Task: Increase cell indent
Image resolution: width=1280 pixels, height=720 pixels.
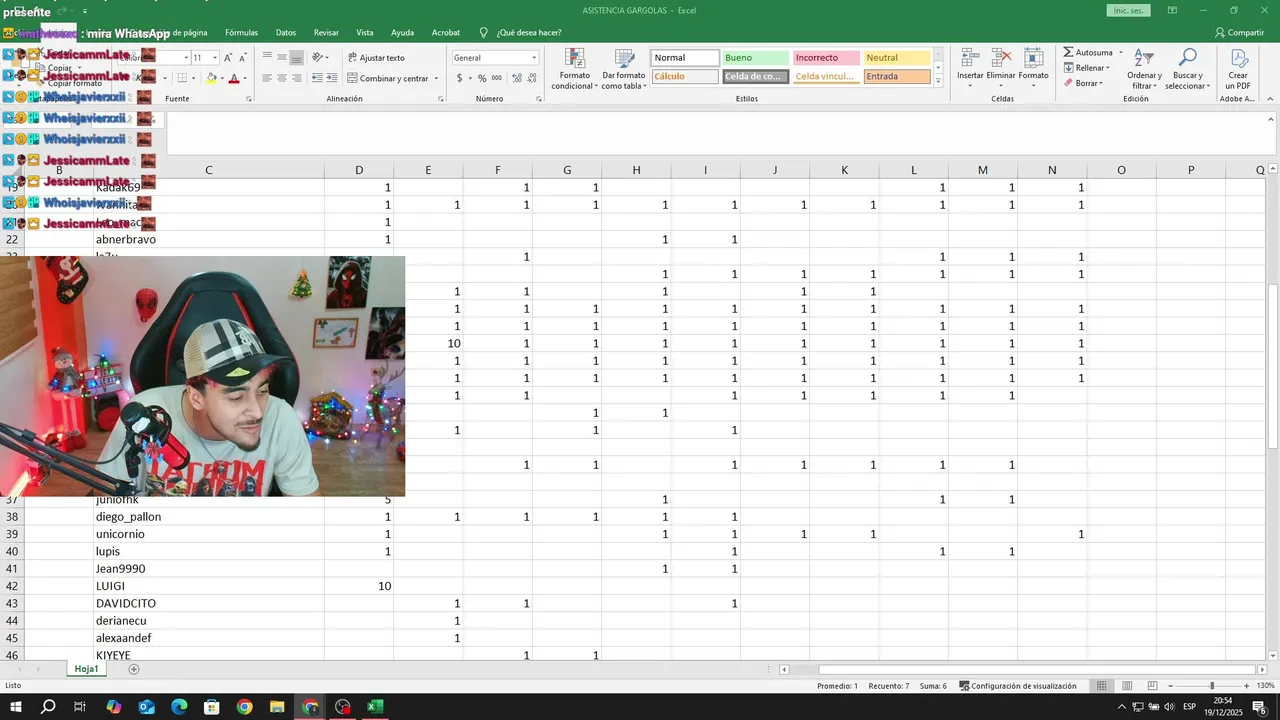Action: point(331,78)
